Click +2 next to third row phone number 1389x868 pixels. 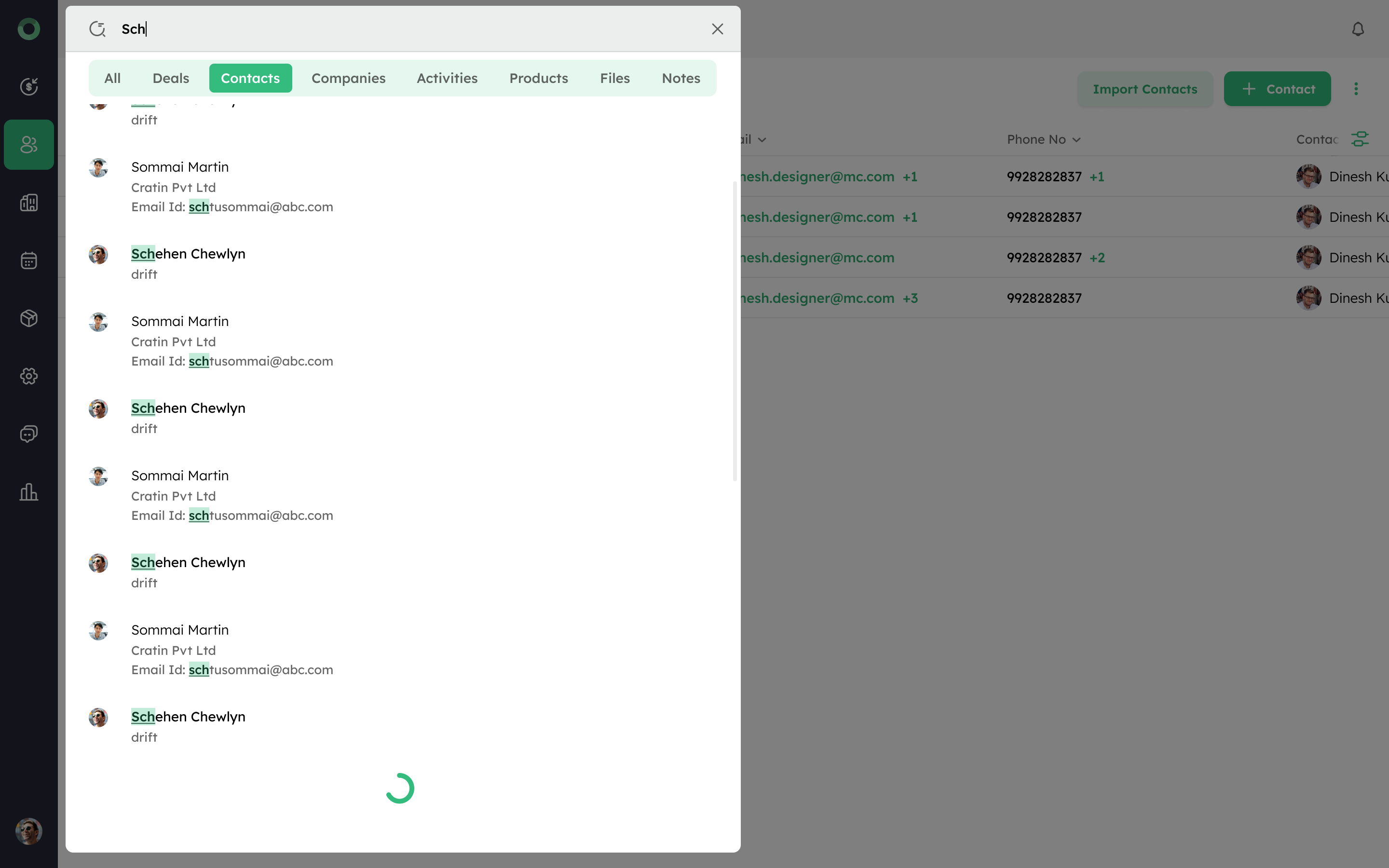coord(1097,258)
